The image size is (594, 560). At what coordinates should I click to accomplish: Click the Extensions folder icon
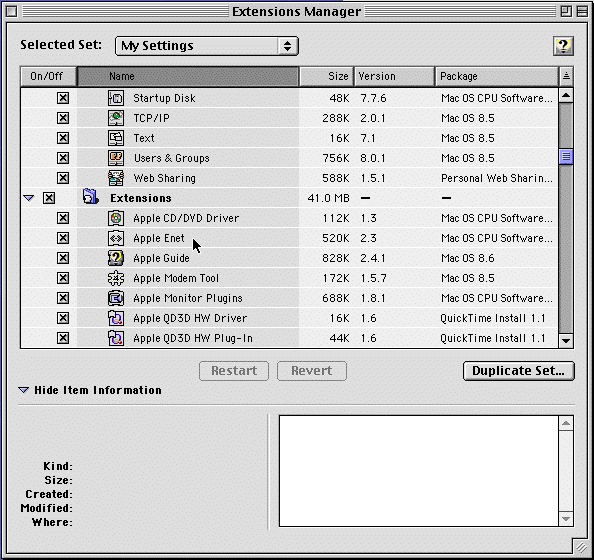(x=91, y=197)
